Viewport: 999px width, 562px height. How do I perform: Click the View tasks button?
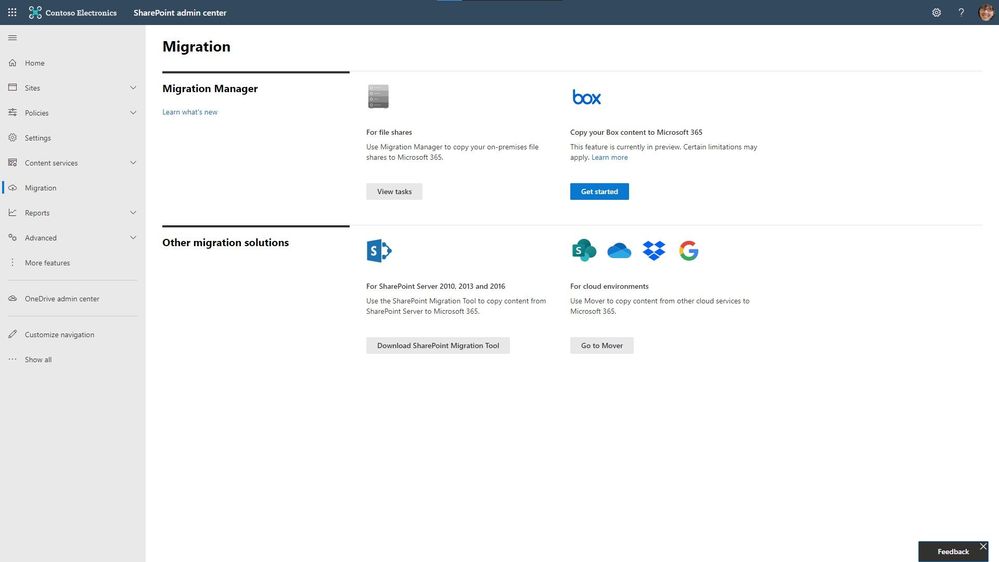394,191
